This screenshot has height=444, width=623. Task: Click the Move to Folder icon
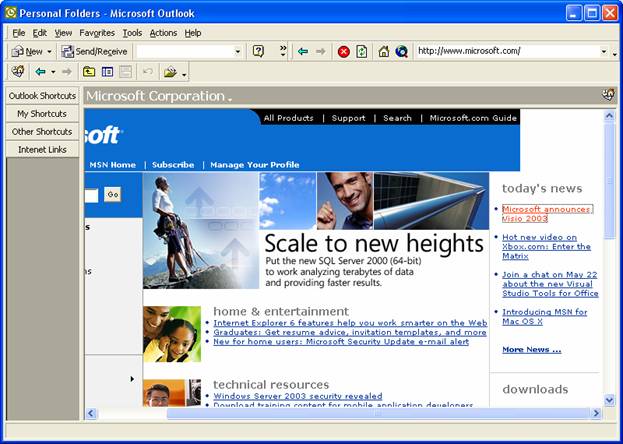pyautogui.click(x=170, y=72)
